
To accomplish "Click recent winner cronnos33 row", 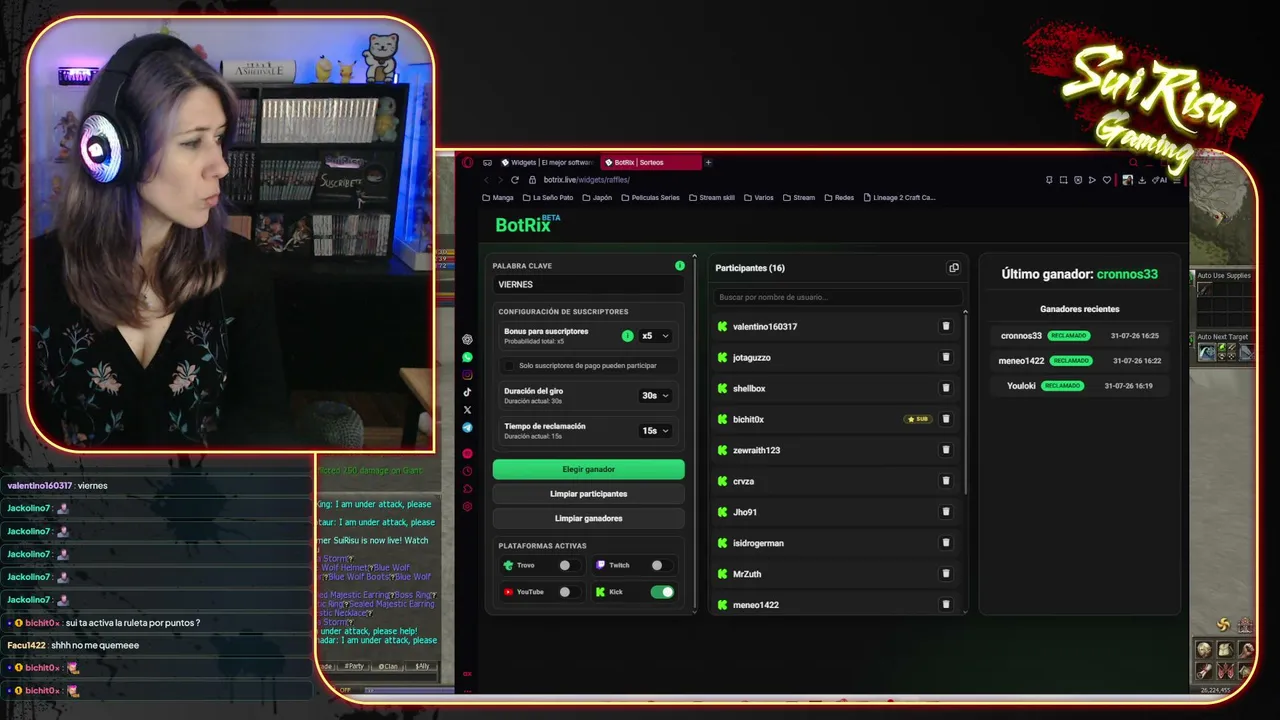I will coord(1080,336).
